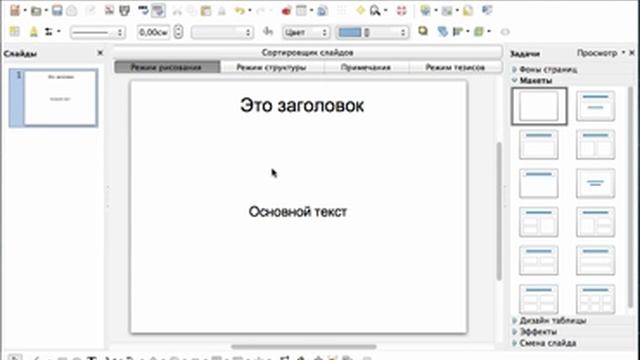
Task: Click the Arrow Style icon
Action: coord(49,31)
